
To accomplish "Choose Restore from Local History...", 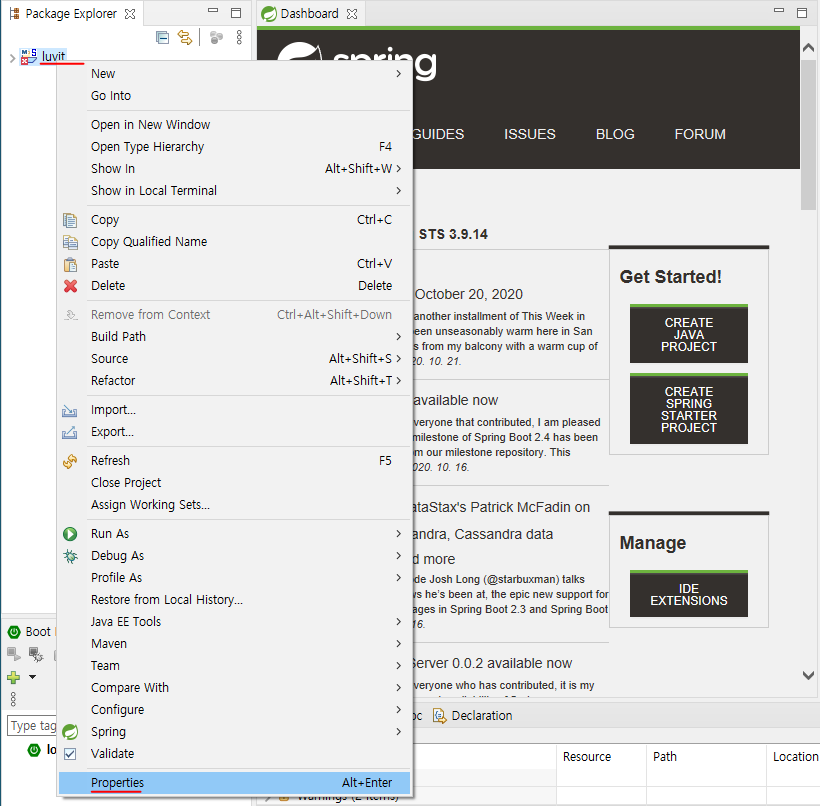I will point(234,600).
